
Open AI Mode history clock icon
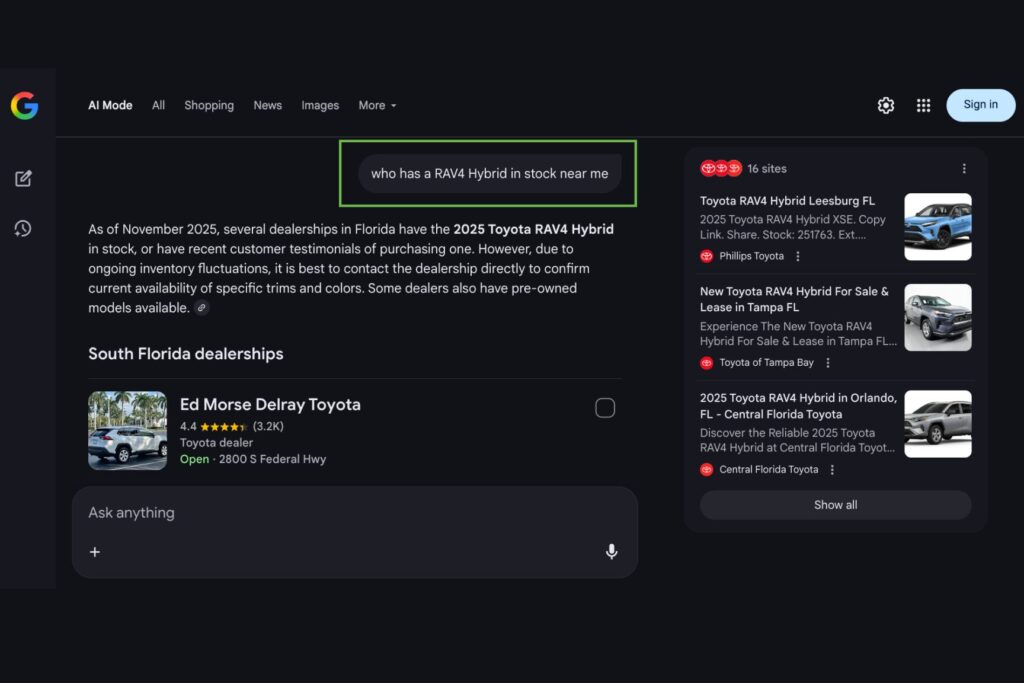point(23,229)
